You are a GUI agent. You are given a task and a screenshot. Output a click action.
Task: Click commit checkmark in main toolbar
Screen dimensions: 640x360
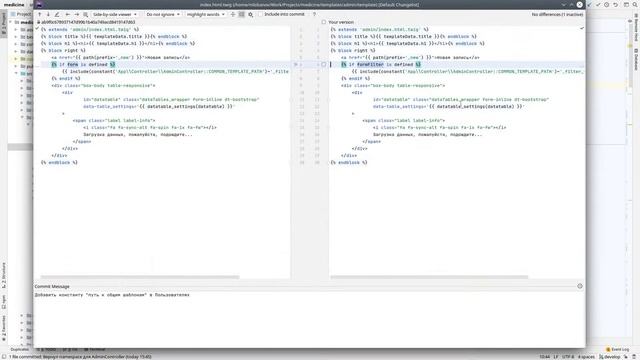click(598, 4)
